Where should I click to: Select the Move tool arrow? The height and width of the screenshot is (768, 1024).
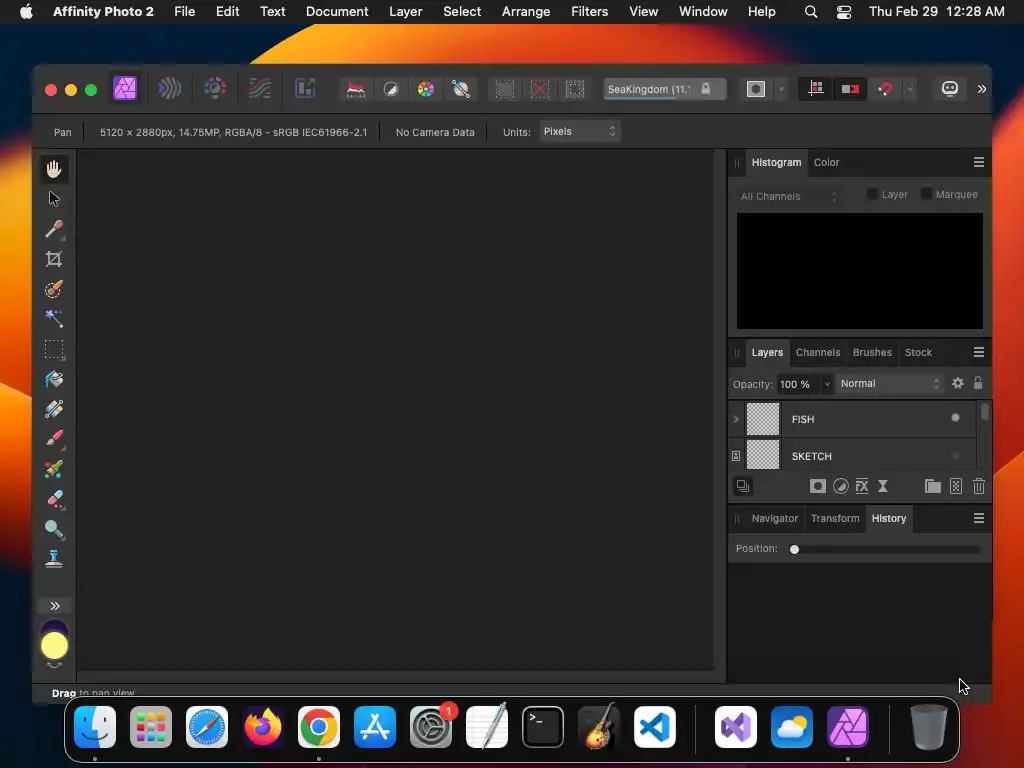(54, 199)
